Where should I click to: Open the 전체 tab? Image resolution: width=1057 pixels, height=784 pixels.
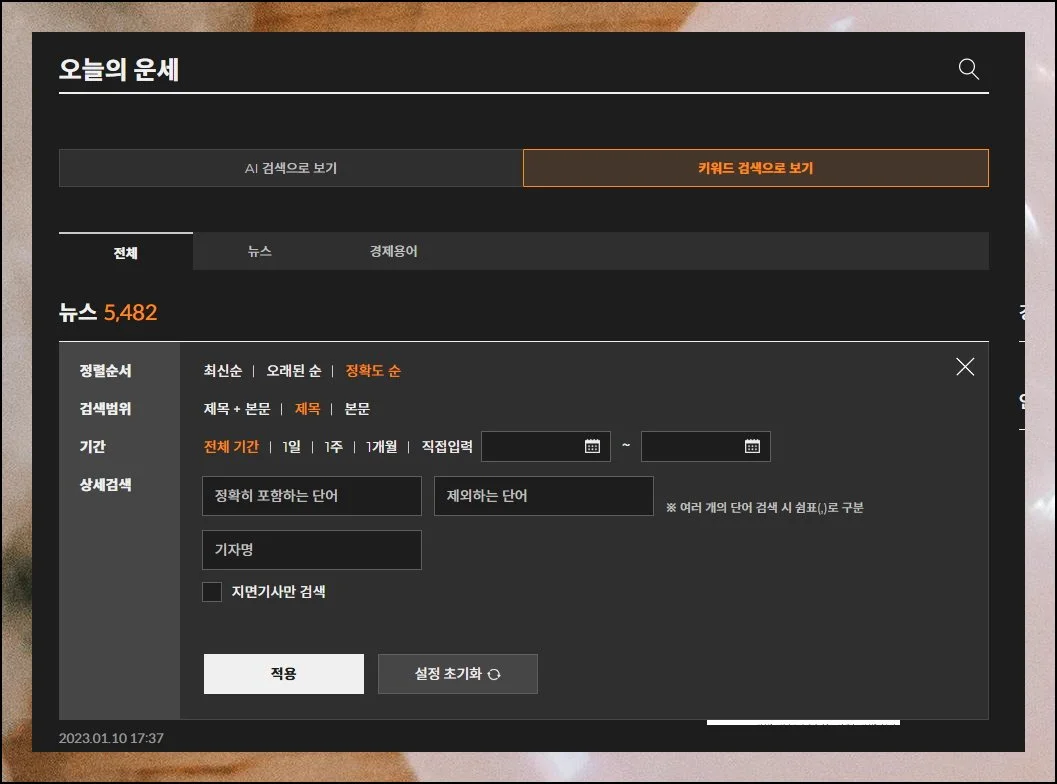tap(126, 252)
